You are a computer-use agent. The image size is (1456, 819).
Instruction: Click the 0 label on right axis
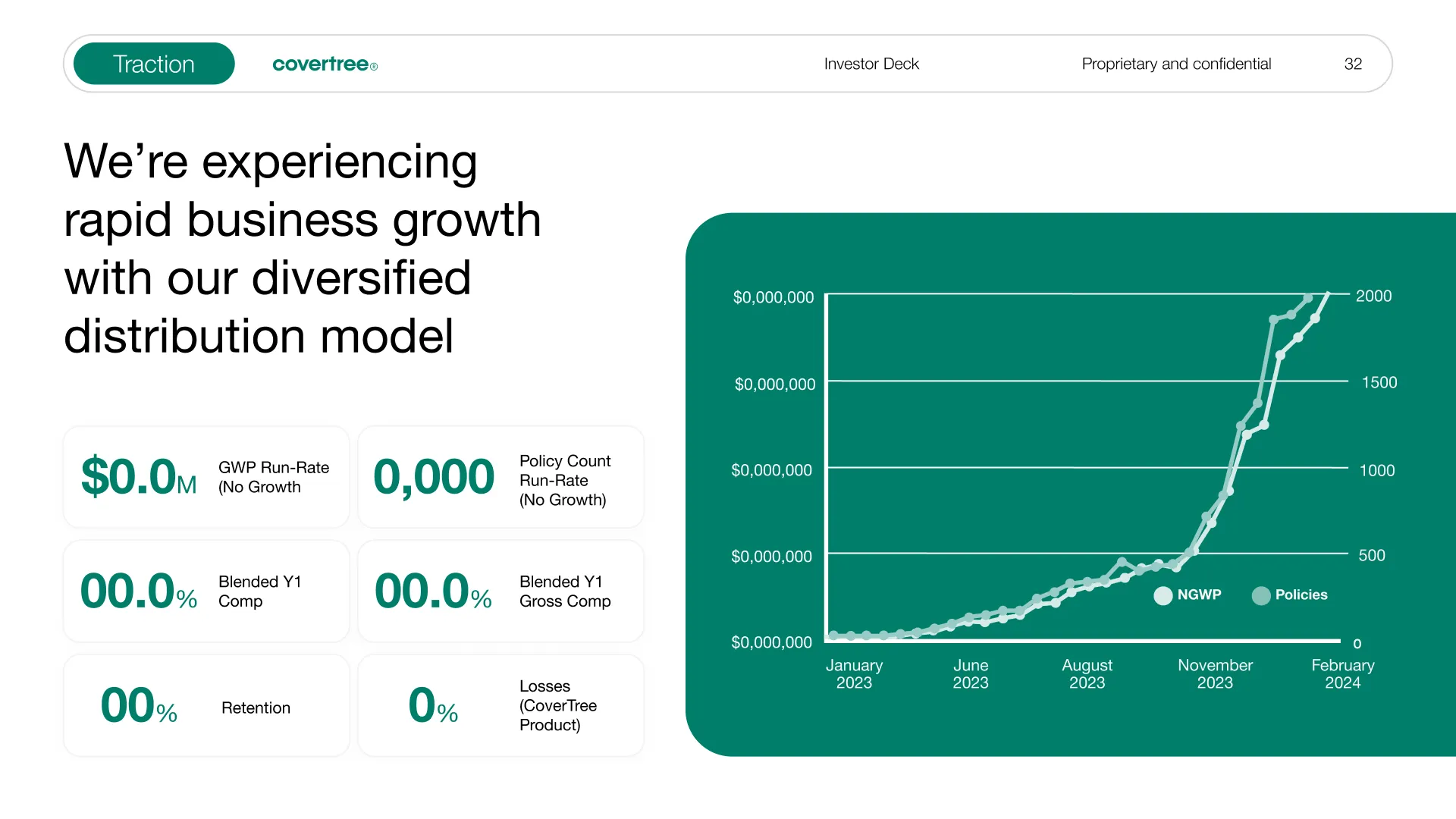tap(1357, 644)
